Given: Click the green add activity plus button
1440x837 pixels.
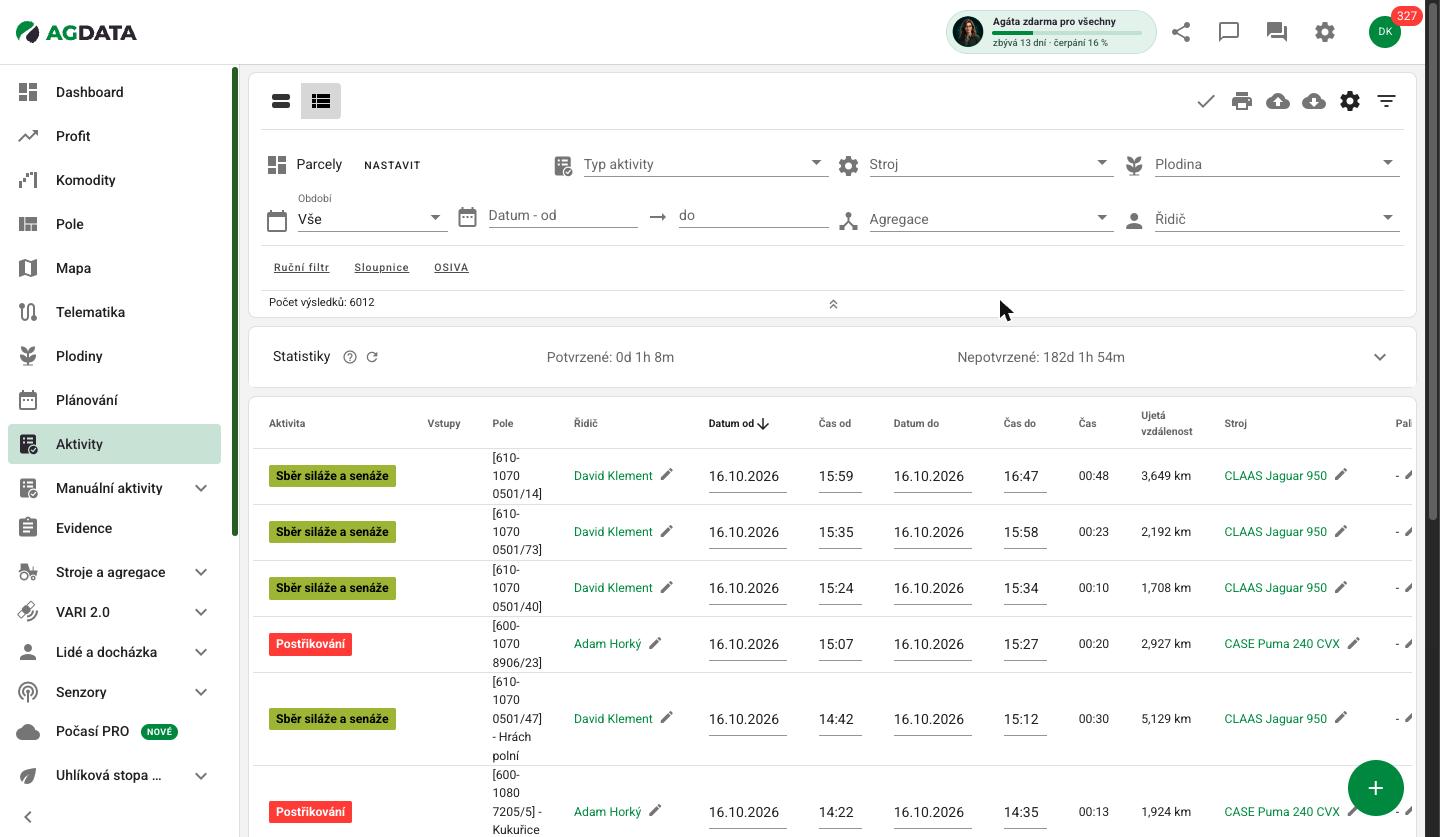Looking at the screenshot, I should pyautogui.click(x=1376, y=788).
